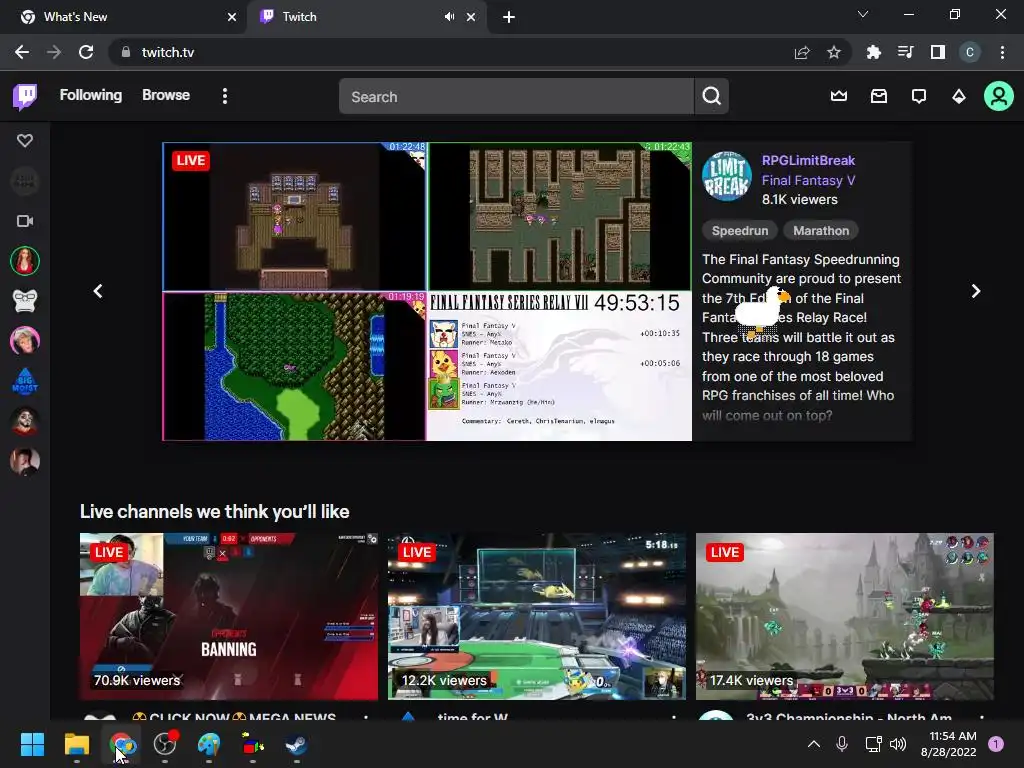Open the Whispers chat bubble icon
Screen dimensions: 1024x768
pyautogui.click(x=918, y=97)
